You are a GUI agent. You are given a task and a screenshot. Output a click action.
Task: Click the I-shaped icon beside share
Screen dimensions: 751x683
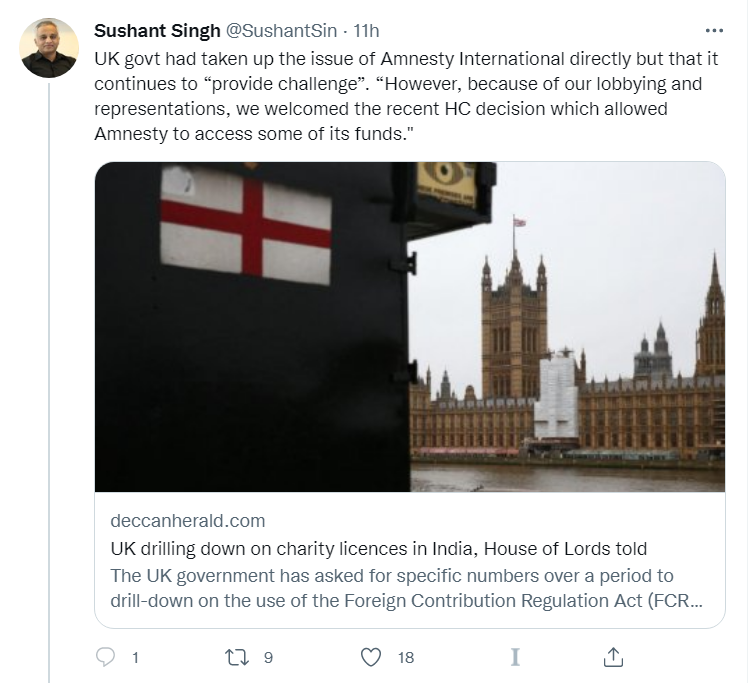coord(514,657)
